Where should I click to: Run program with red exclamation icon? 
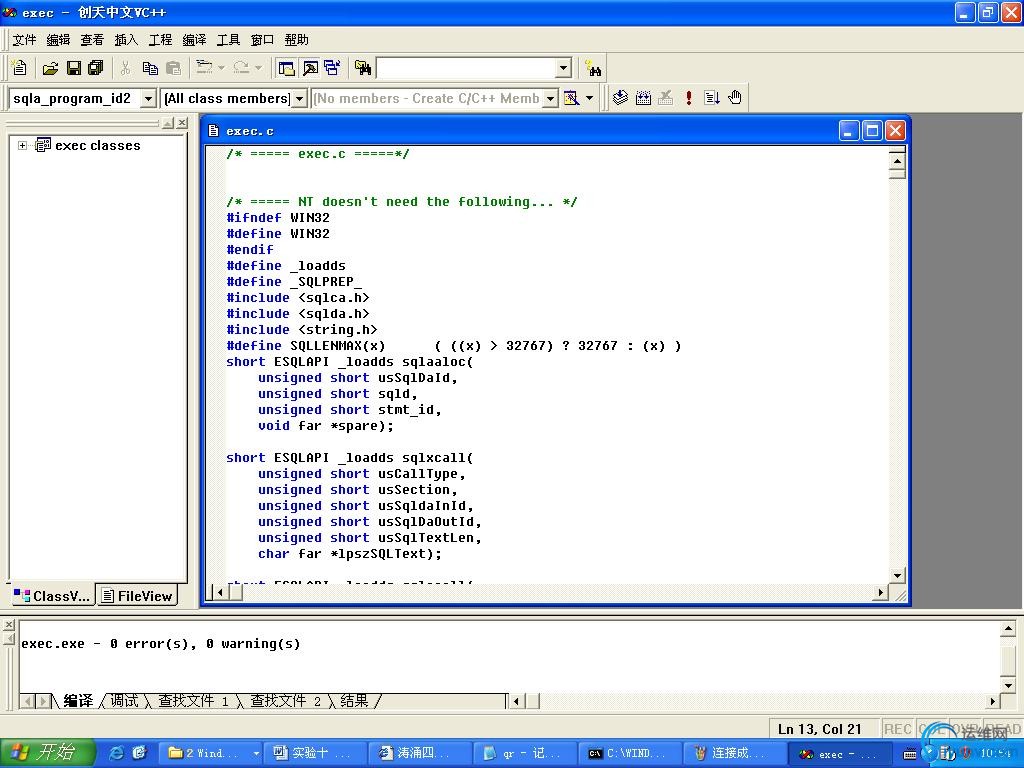tap(688, 98)
